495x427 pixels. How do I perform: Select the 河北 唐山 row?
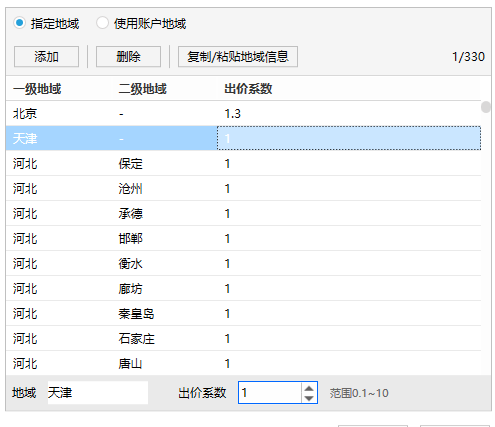[243, 363]
